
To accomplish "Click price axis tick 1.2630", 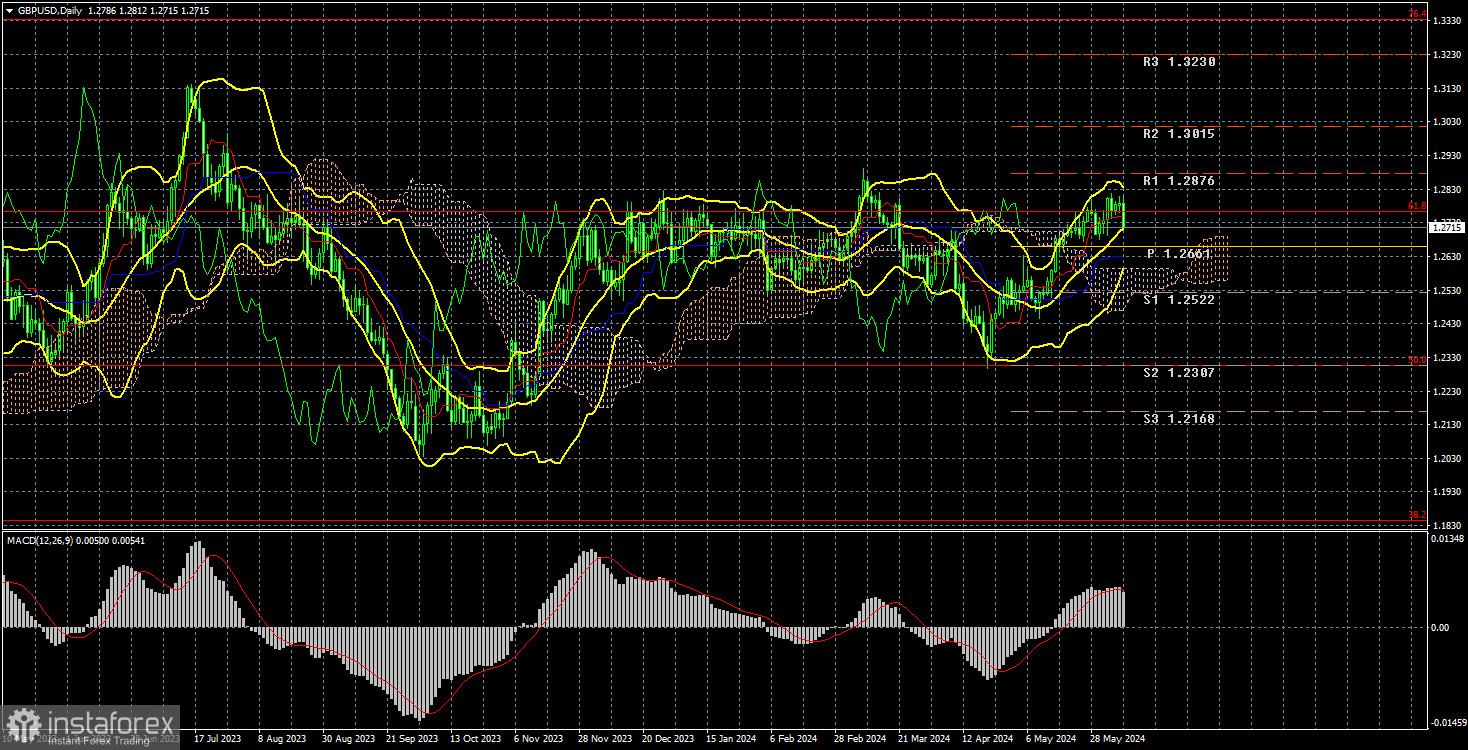I will 1446,257.
